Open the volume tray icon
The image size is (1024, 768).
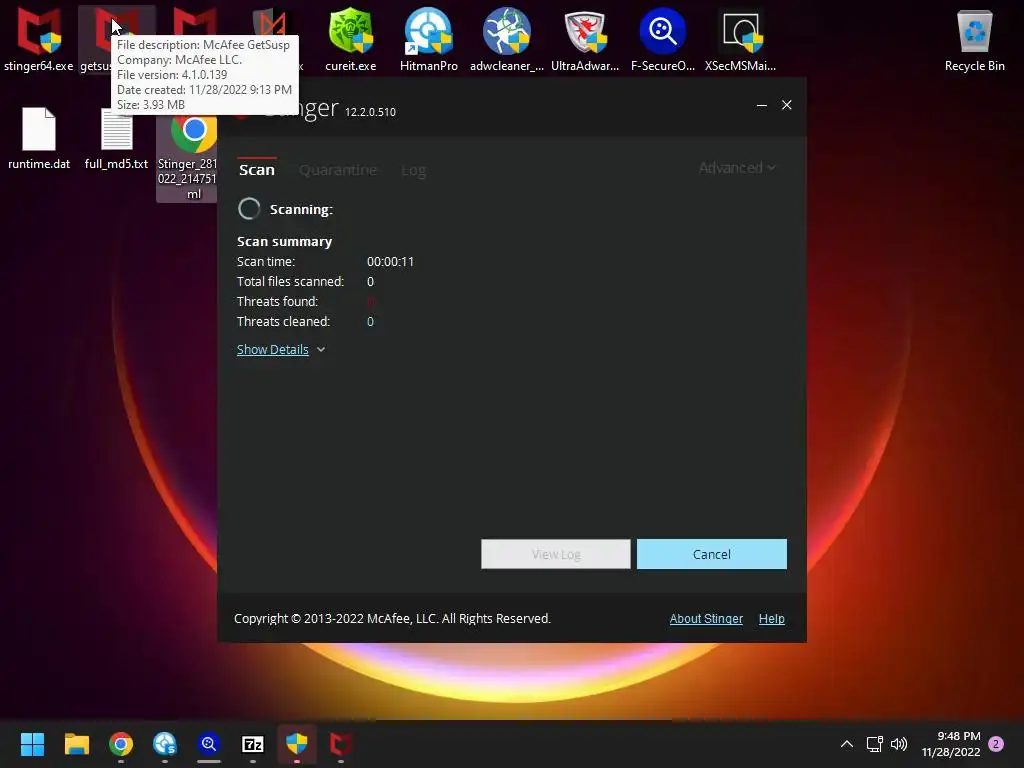coord(899,744)
